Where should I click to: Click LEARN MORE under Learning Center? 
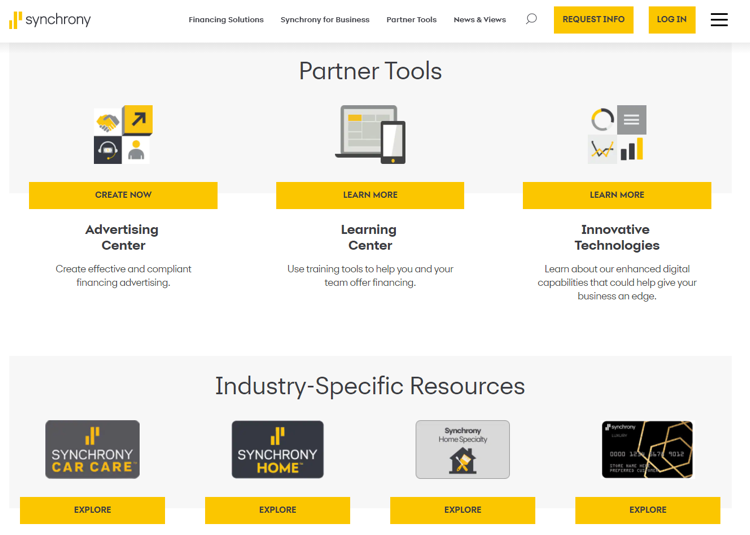point(370,195)
